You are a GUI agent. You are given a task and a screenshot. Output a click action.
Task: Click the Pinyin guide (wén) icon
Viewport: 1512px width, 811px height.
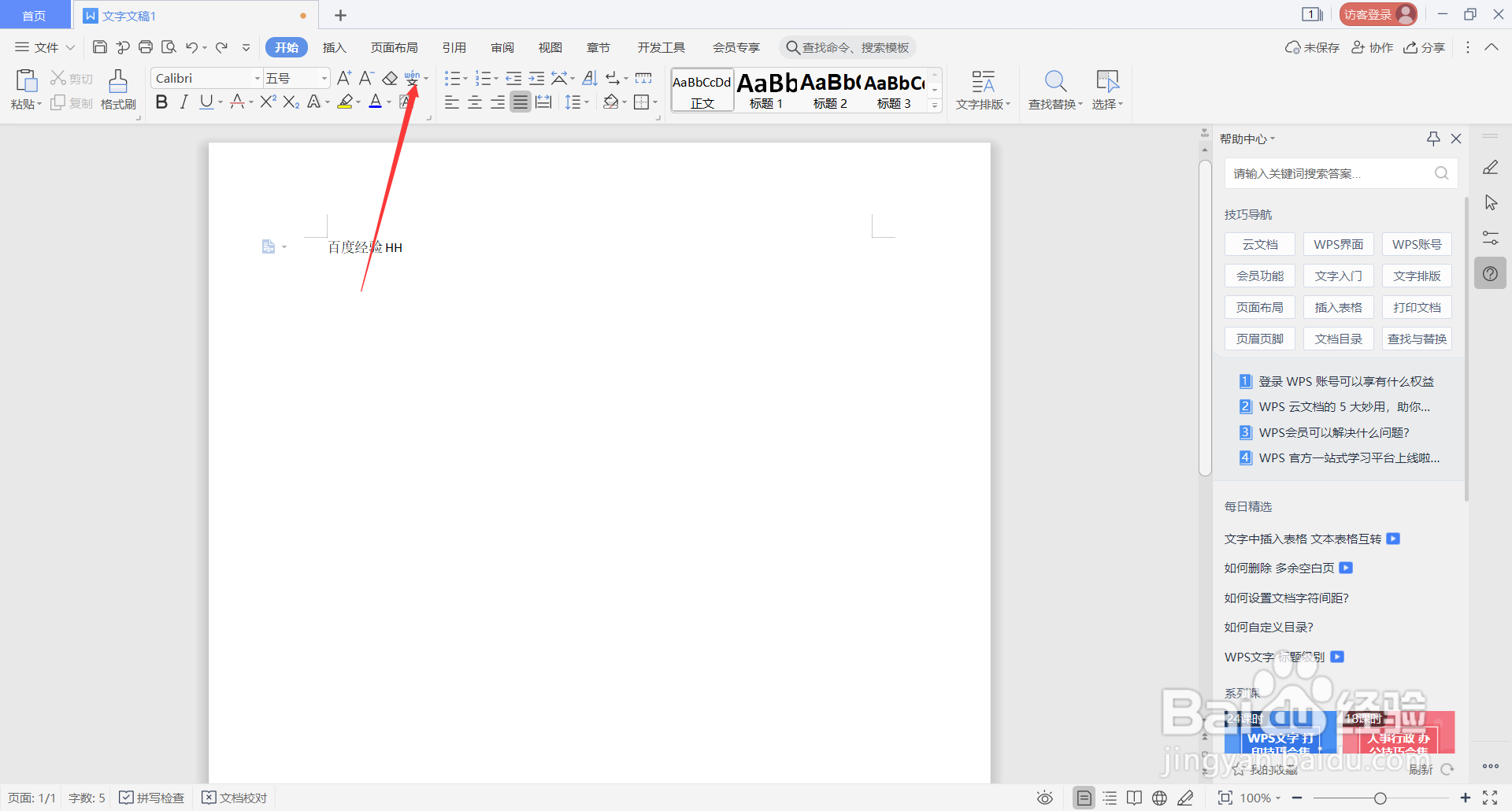(412, 78)
